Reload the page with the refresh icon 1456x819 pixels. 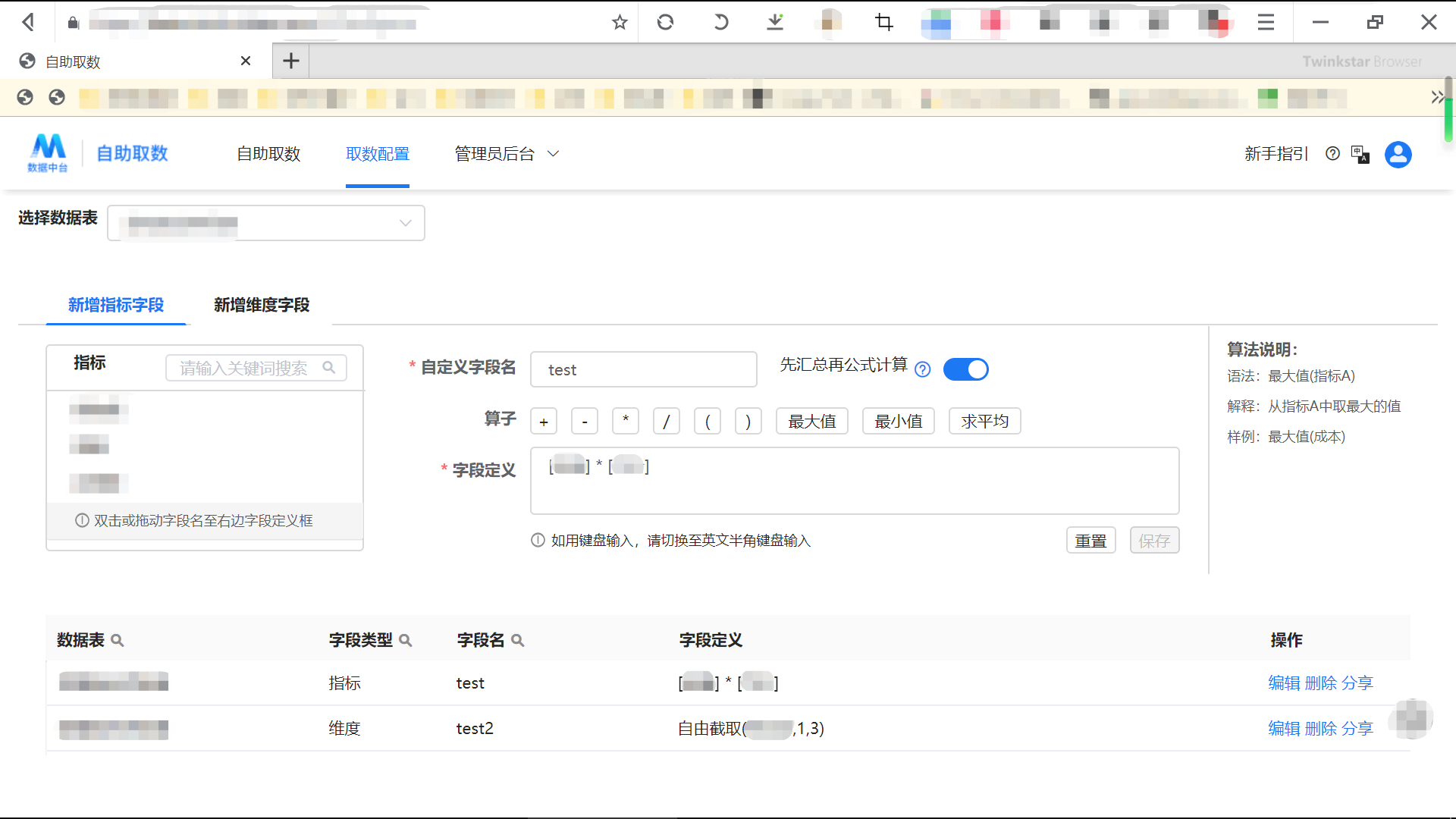[665, 22]
